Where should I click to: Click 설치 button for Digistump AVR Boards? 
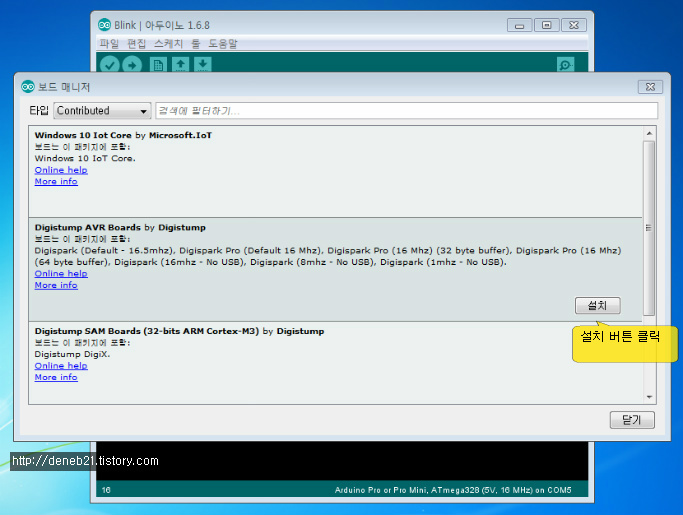point(597,306)
